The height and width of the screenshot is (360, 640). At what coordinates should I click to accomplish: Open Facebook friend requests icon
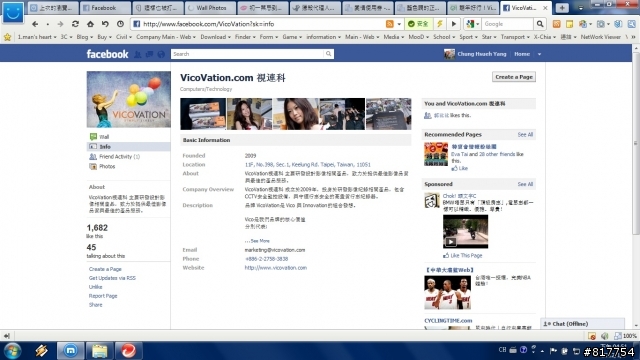[138, 54]
